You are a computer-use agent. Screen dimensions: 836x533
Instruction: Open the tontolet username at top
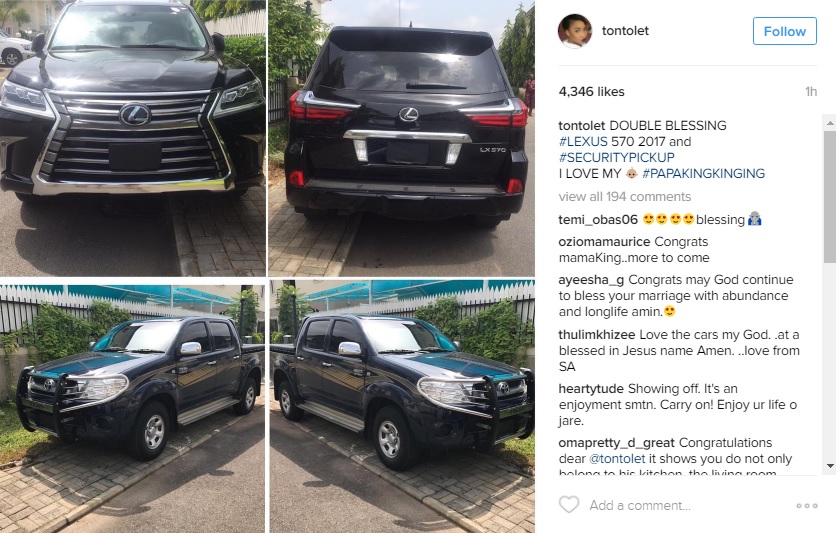pyautogui.click(x=625, y=31)
